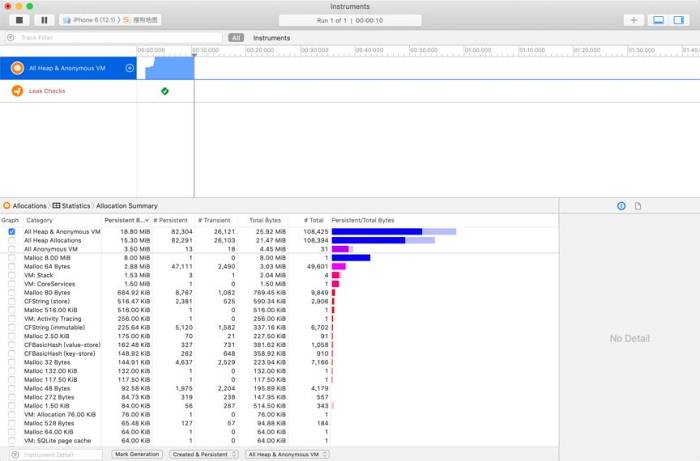700x461 pixels.
Task: Show the info inspector tab icon
Action: click(x=621, y=206)
